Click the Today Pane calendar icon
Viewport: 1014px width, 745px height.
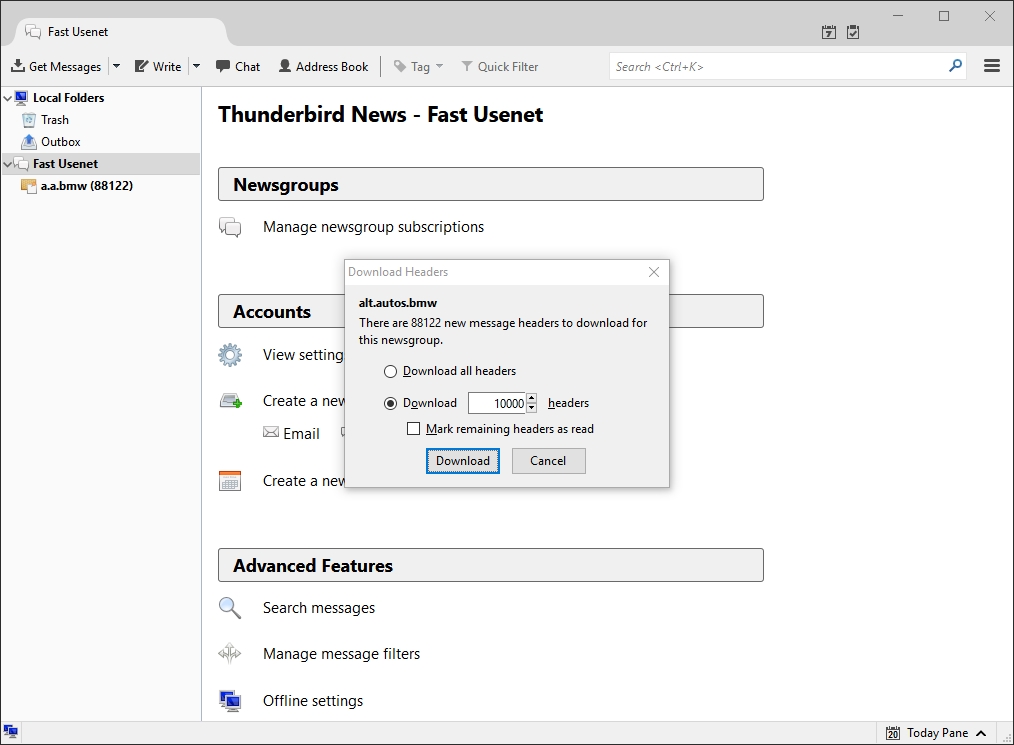pos(893,733)
